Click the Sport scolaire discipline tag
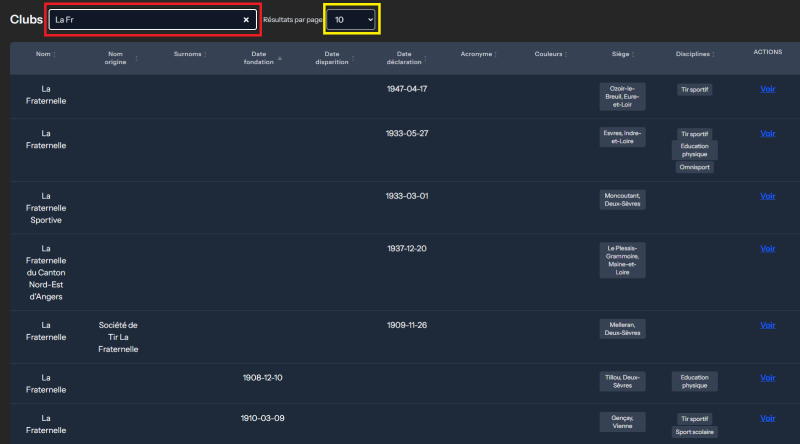The image size is (800, 444). click(x=694, y=432)
